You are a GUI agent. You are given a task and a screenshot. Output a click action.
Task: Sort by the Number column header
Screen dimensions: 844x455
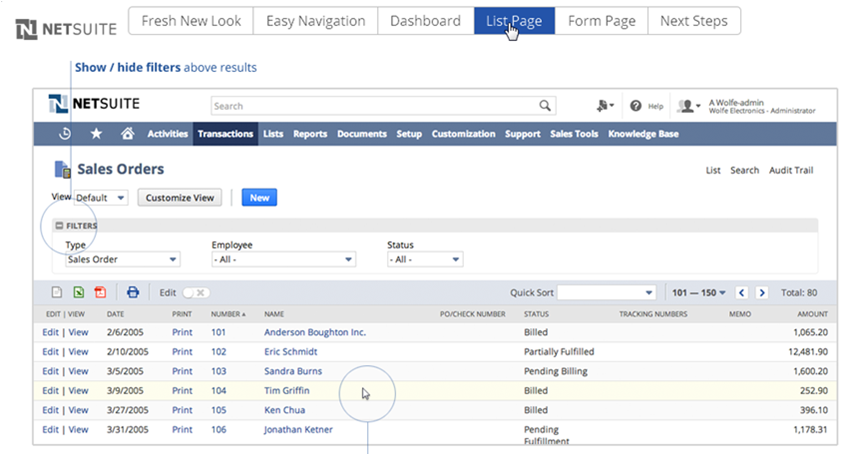228,314
